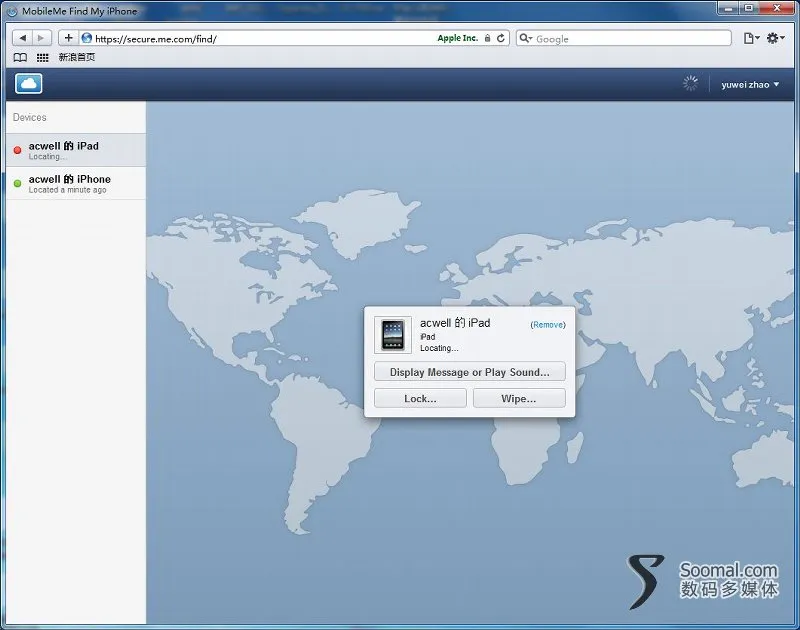Image resolution: width=800 pixels, height=630 pixels.
Task: Click the Safari icon in the title bar
Action: click(x=12, y=11)
